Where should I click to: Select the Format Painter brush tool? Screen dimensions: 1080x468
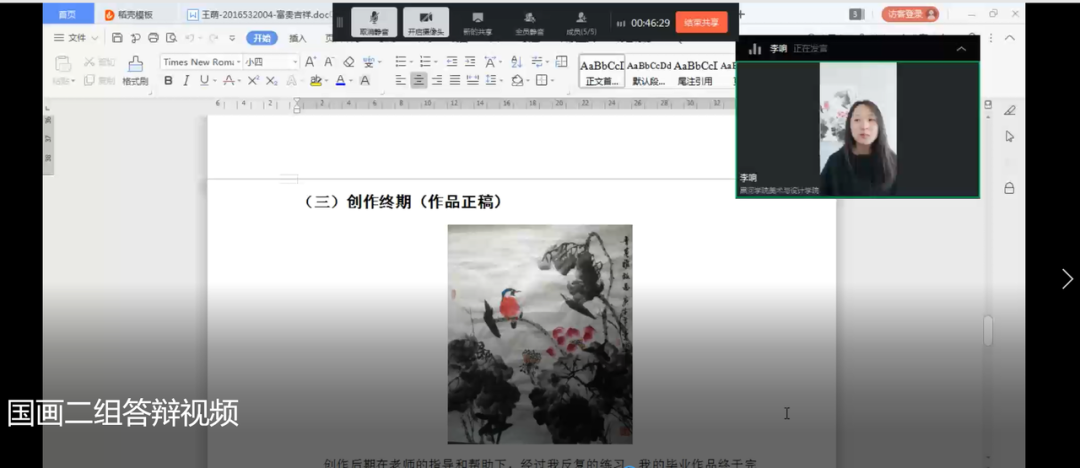tap(135, 69)
